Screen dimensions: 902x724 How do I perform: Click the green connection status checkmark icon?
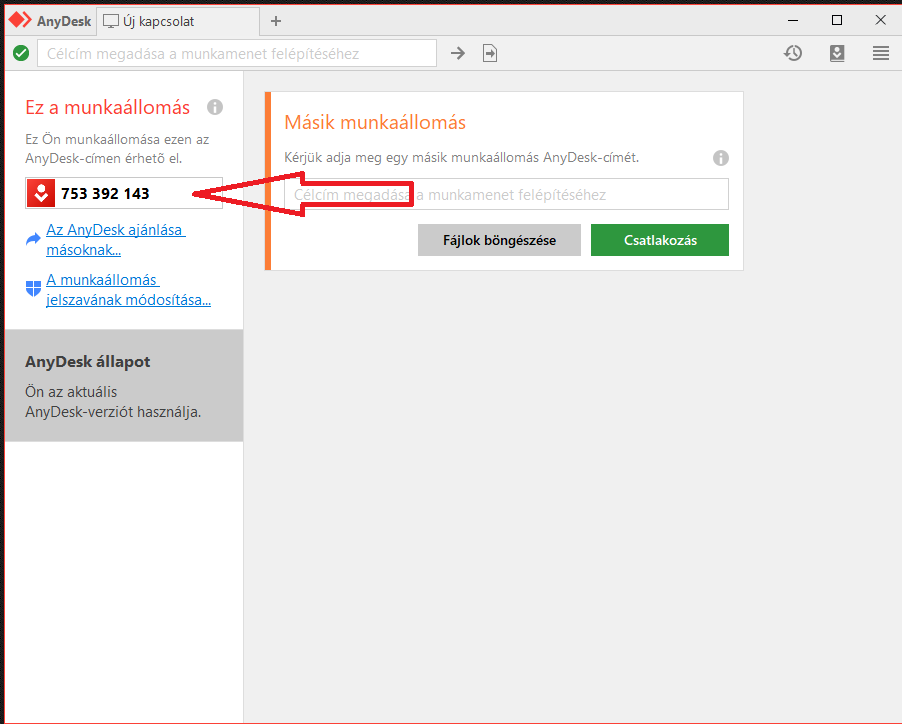click(x=21, y=53)
